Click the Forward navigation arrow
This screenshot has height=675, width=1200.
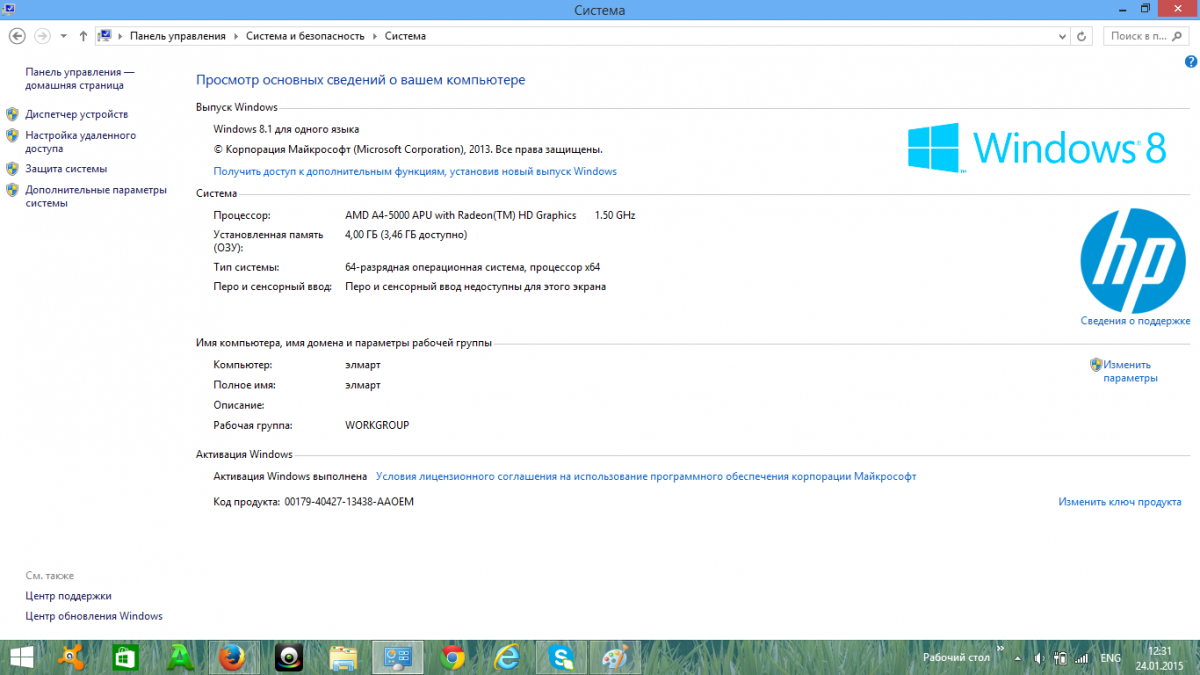(x=42, y=36)
